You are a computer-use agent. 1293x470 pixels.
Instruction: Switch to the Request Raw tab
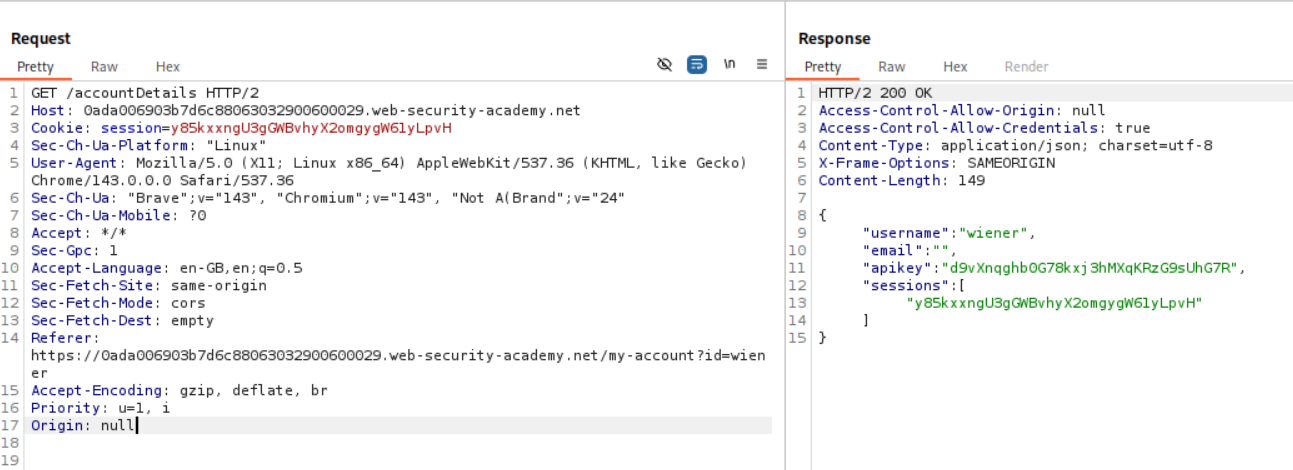(104, 67)
